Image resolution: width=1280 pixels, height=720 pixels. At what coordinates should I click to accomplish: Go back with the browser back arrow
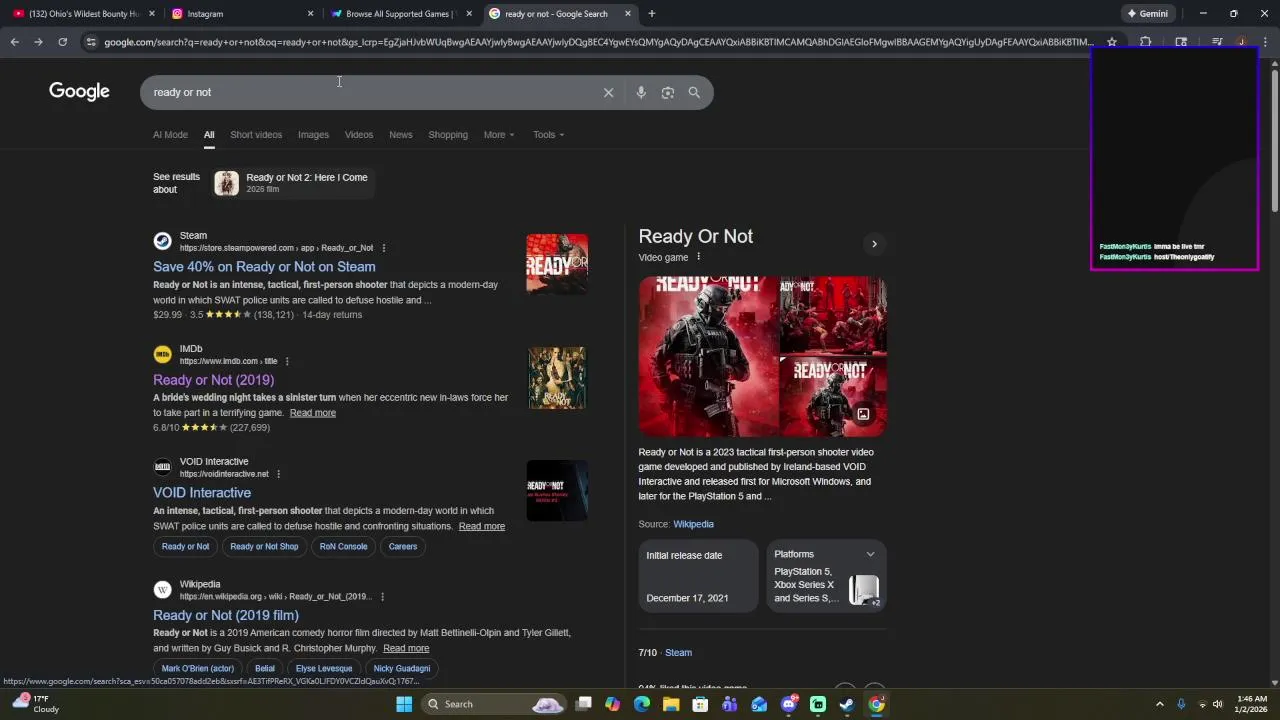(x=14, y=42)
